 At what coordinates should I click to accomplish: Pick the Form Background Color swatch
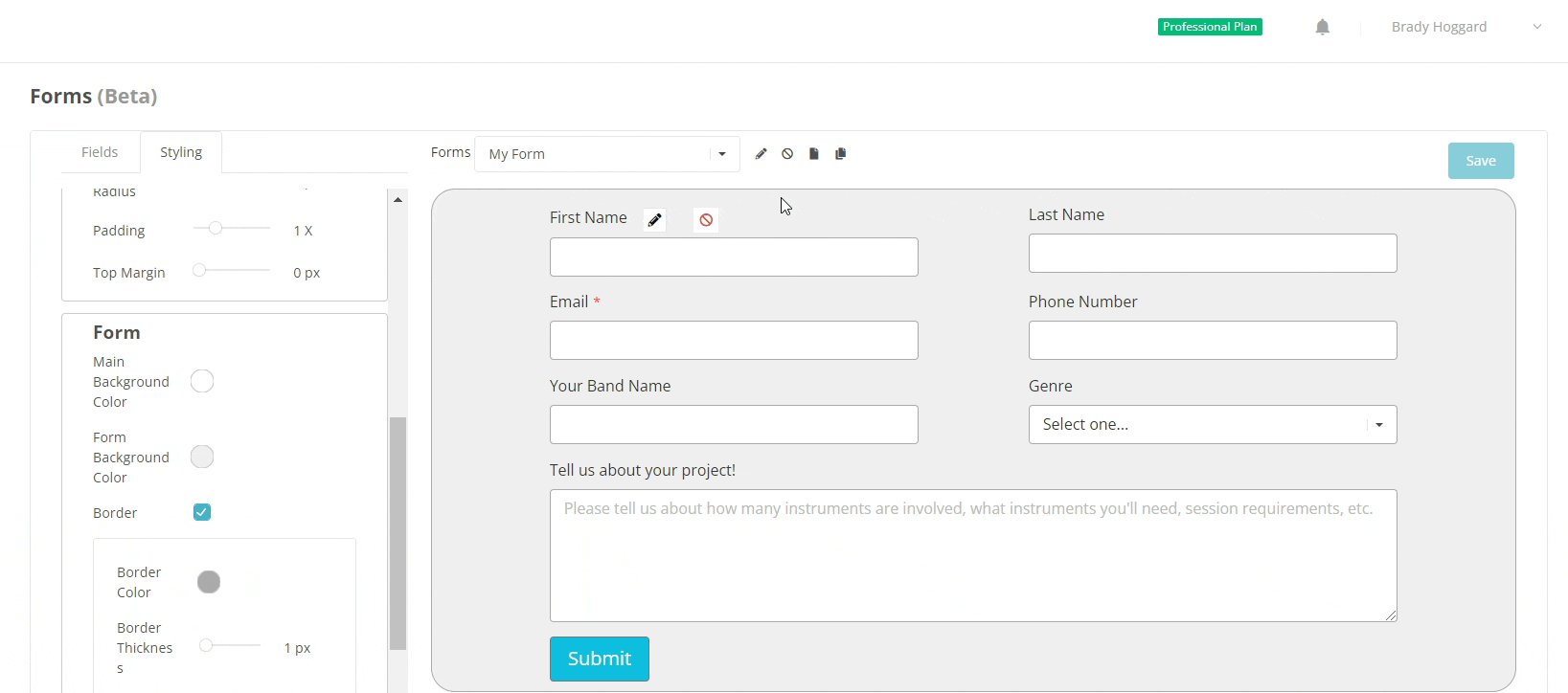[x=202, y=457]
